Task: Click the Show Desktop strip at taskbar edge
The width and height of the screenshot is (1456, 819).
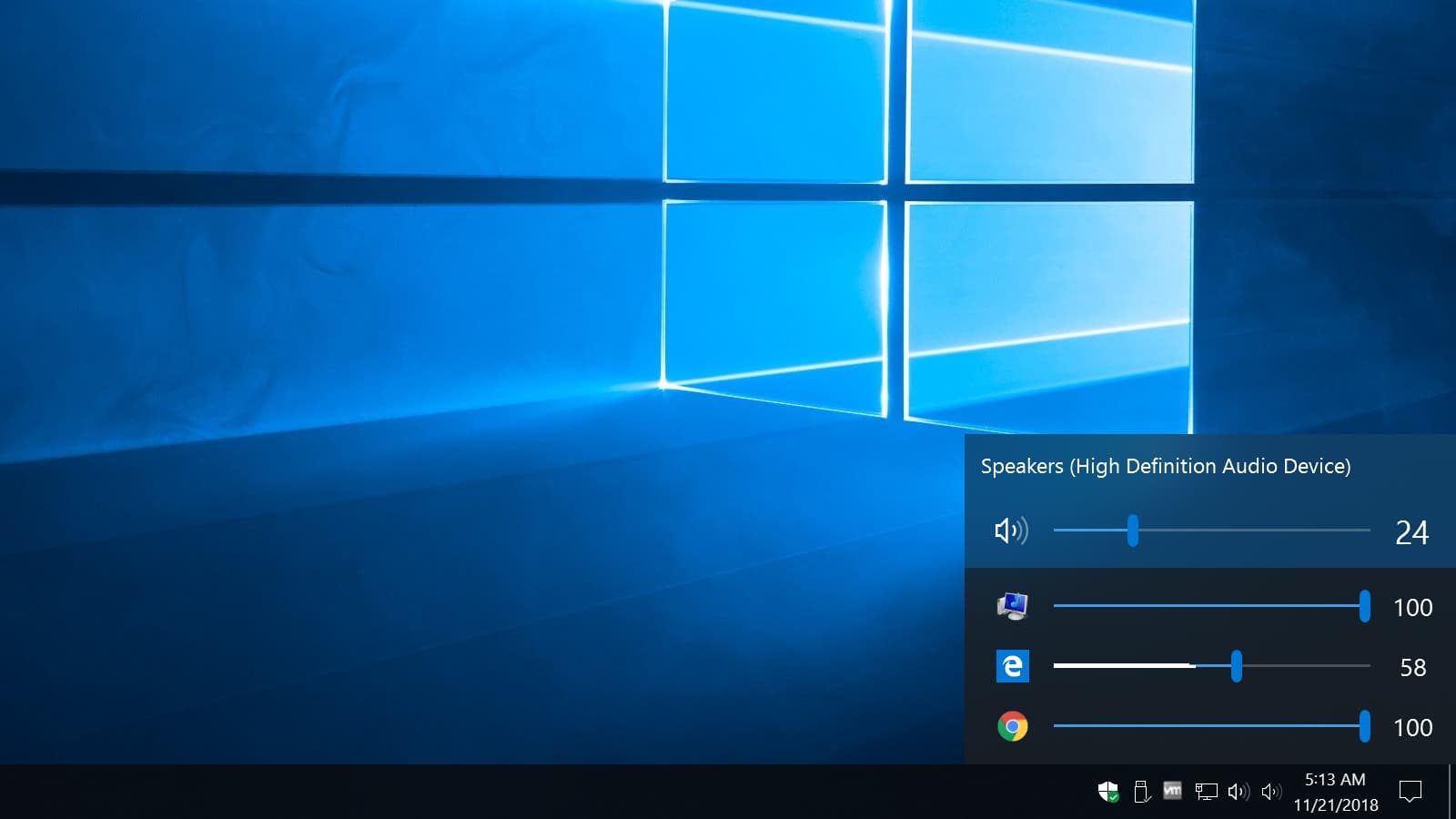Action: click(1451, 792)
